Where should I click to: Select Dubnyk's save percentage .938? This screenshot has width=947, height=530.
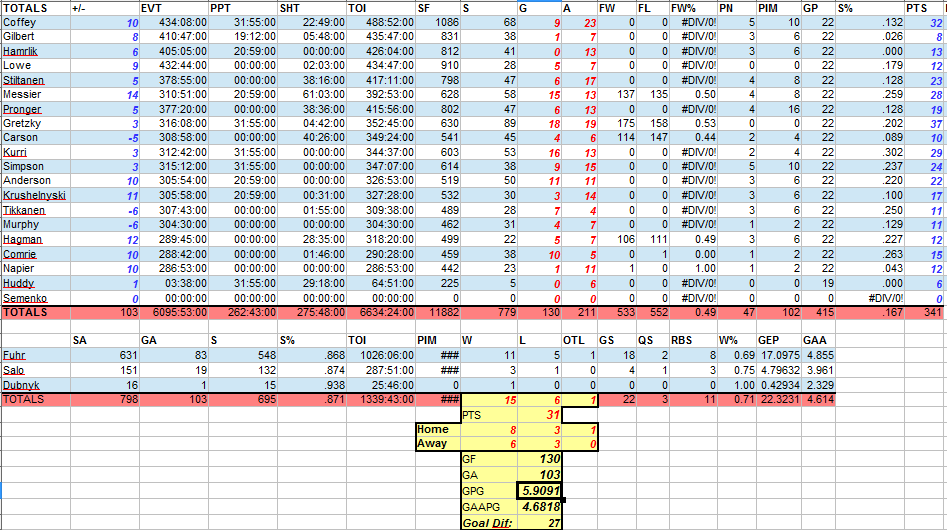(x=312, y=385)
